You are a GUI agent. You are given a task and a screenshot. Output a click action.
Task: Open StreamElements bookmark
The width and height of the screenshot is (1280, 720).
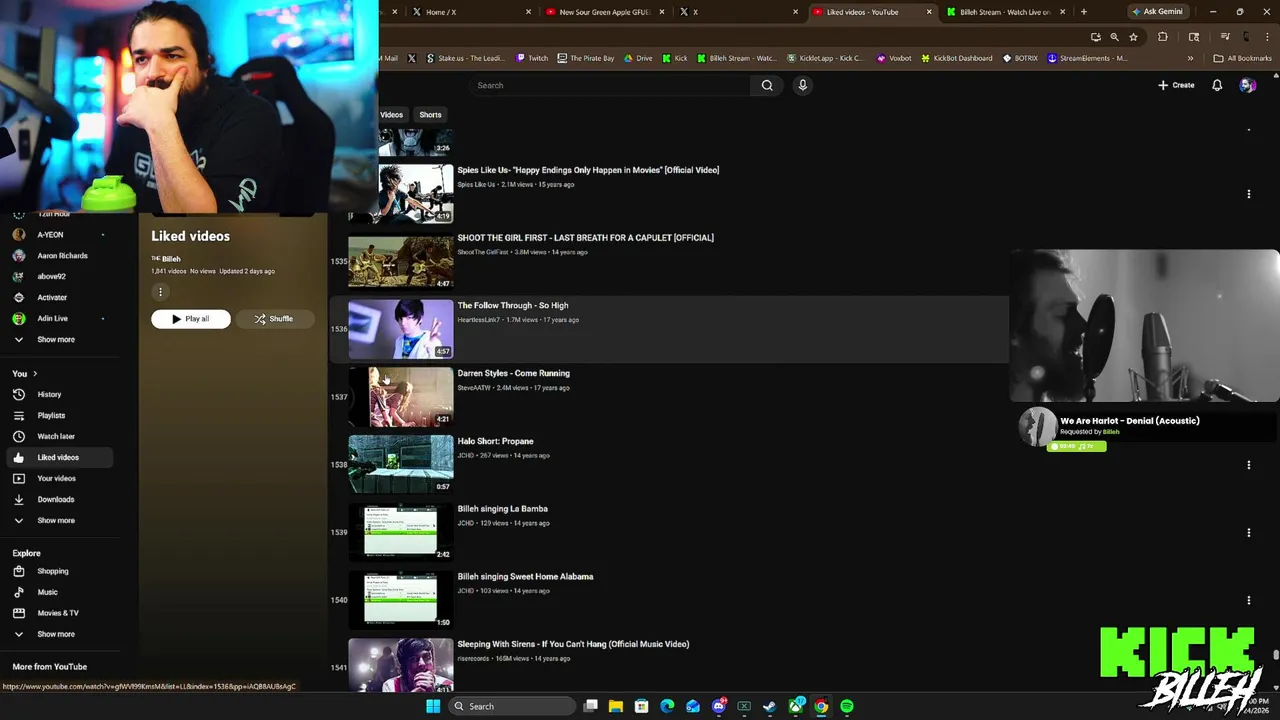(1087, 58)
